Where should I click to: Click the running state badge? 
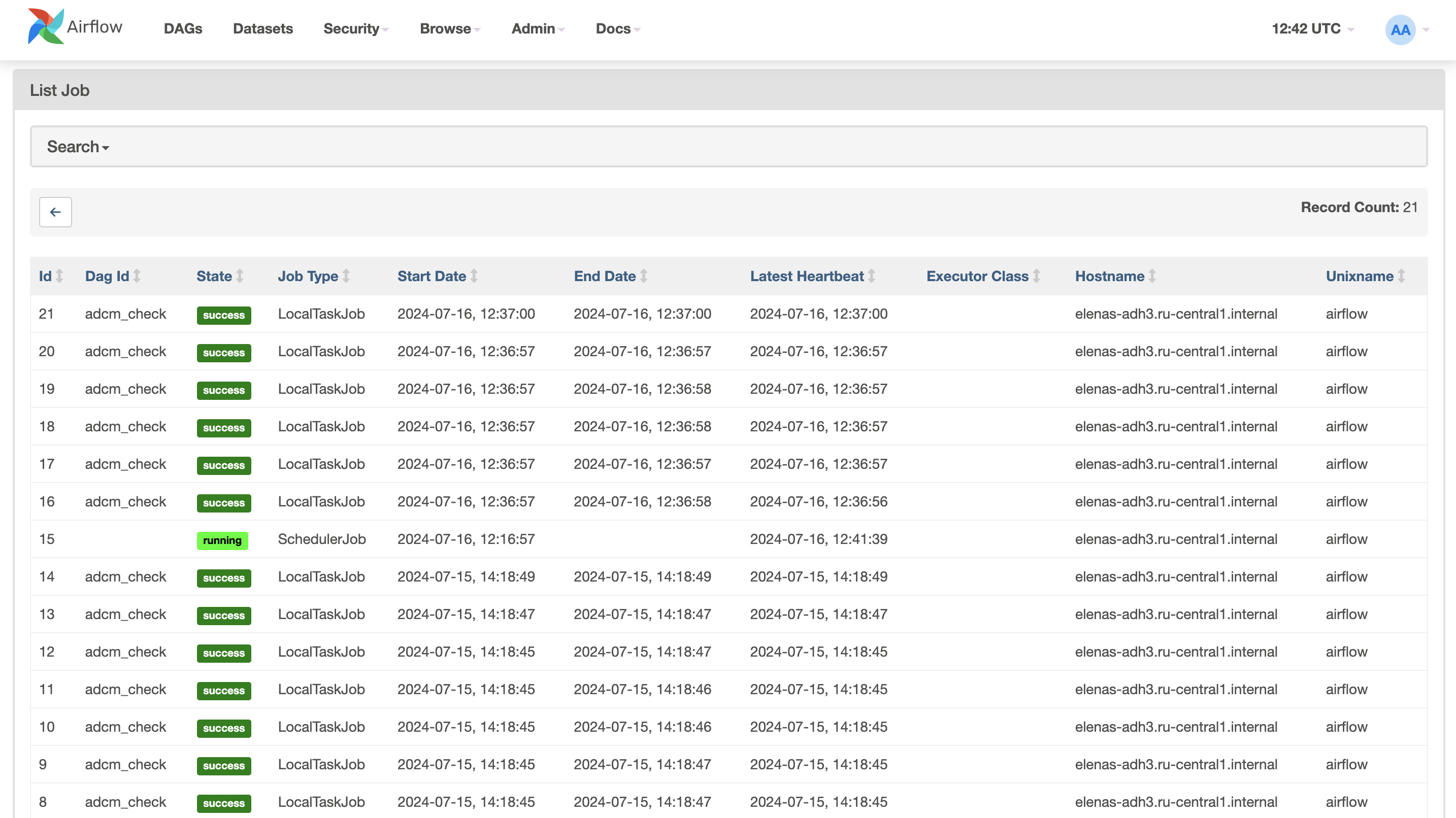[x=222, y=540]
